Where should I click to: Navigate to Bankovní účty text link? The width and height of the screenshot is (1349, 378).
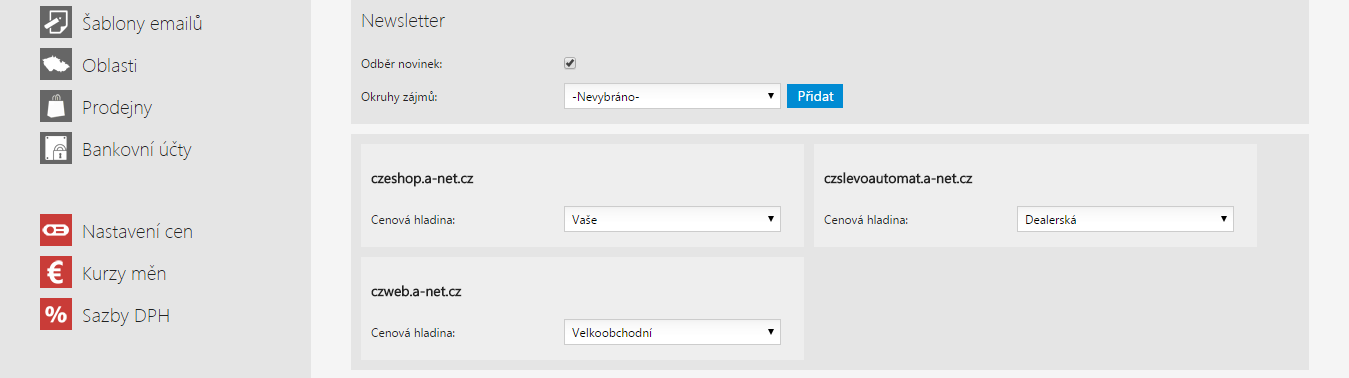tap(137, 150)
